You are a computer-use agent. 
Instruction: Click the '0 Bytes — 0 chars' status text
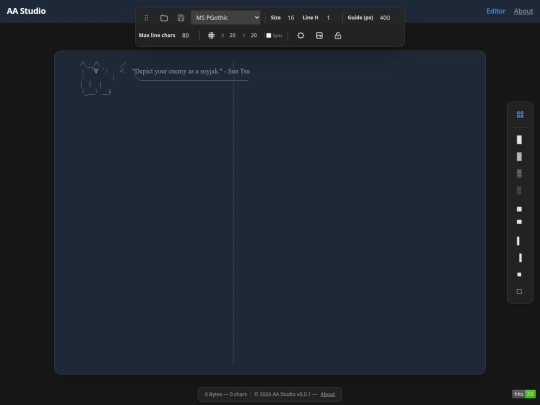[226, 394]
